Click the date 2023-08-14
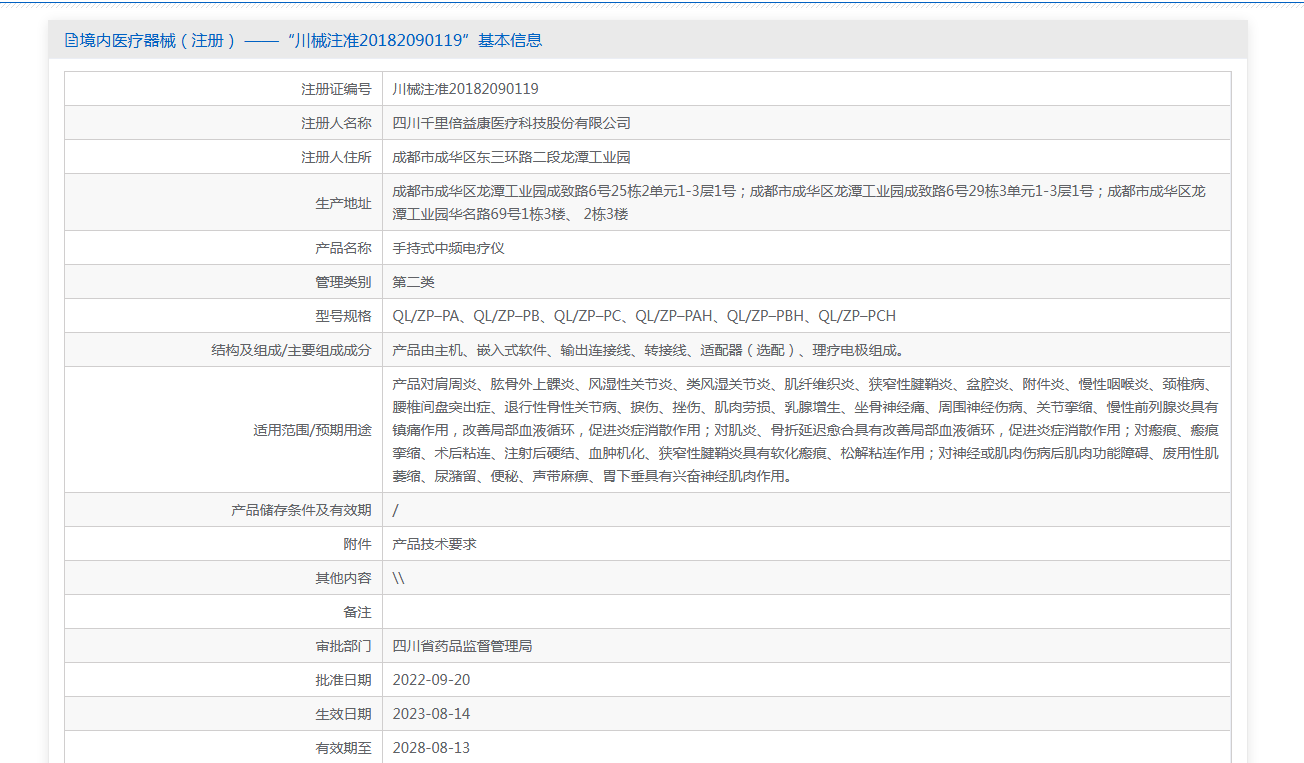 [x=431, y=714]
